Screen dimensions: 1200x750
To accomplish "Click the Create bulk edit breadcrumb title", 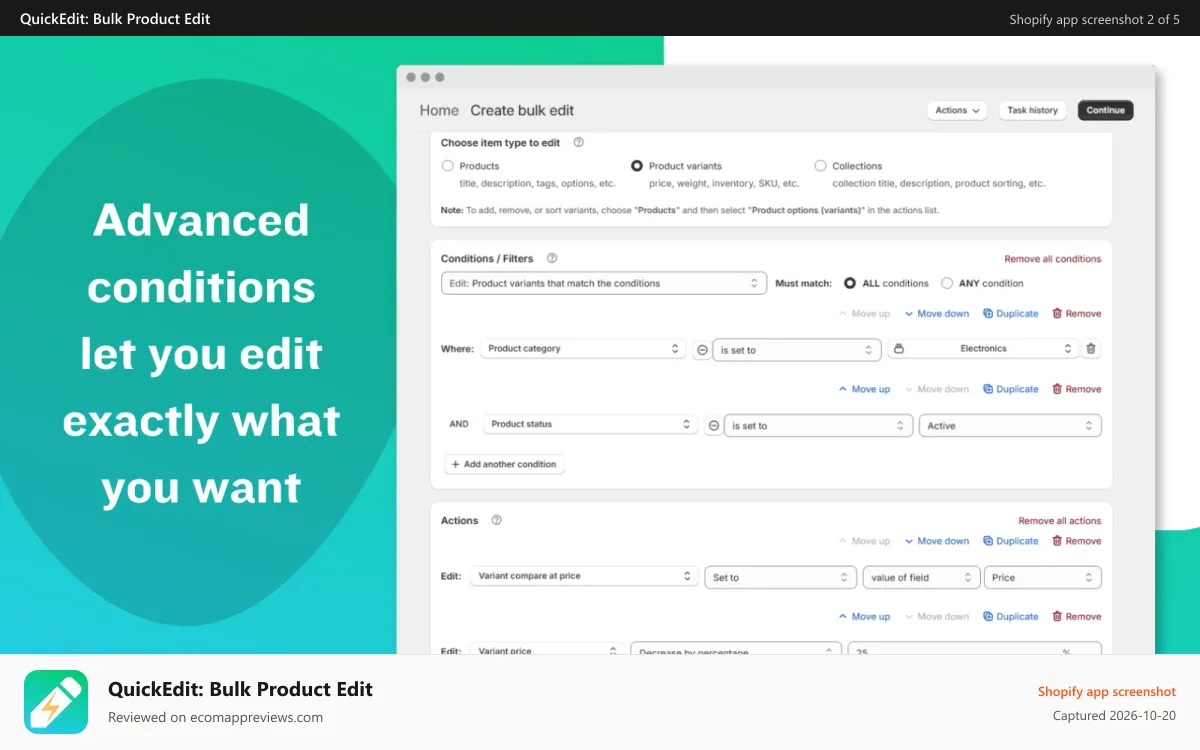I will coord(522,110).
